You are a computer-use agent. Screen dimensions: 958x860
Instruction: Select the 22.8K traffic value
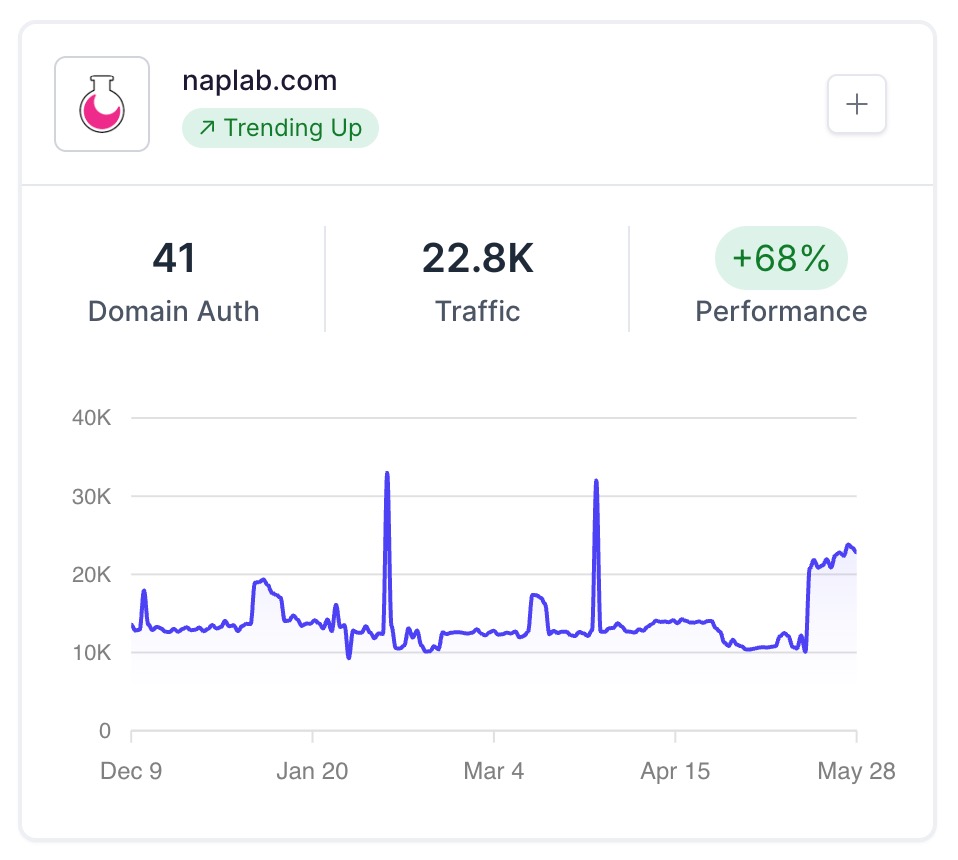tap(477, 258)
